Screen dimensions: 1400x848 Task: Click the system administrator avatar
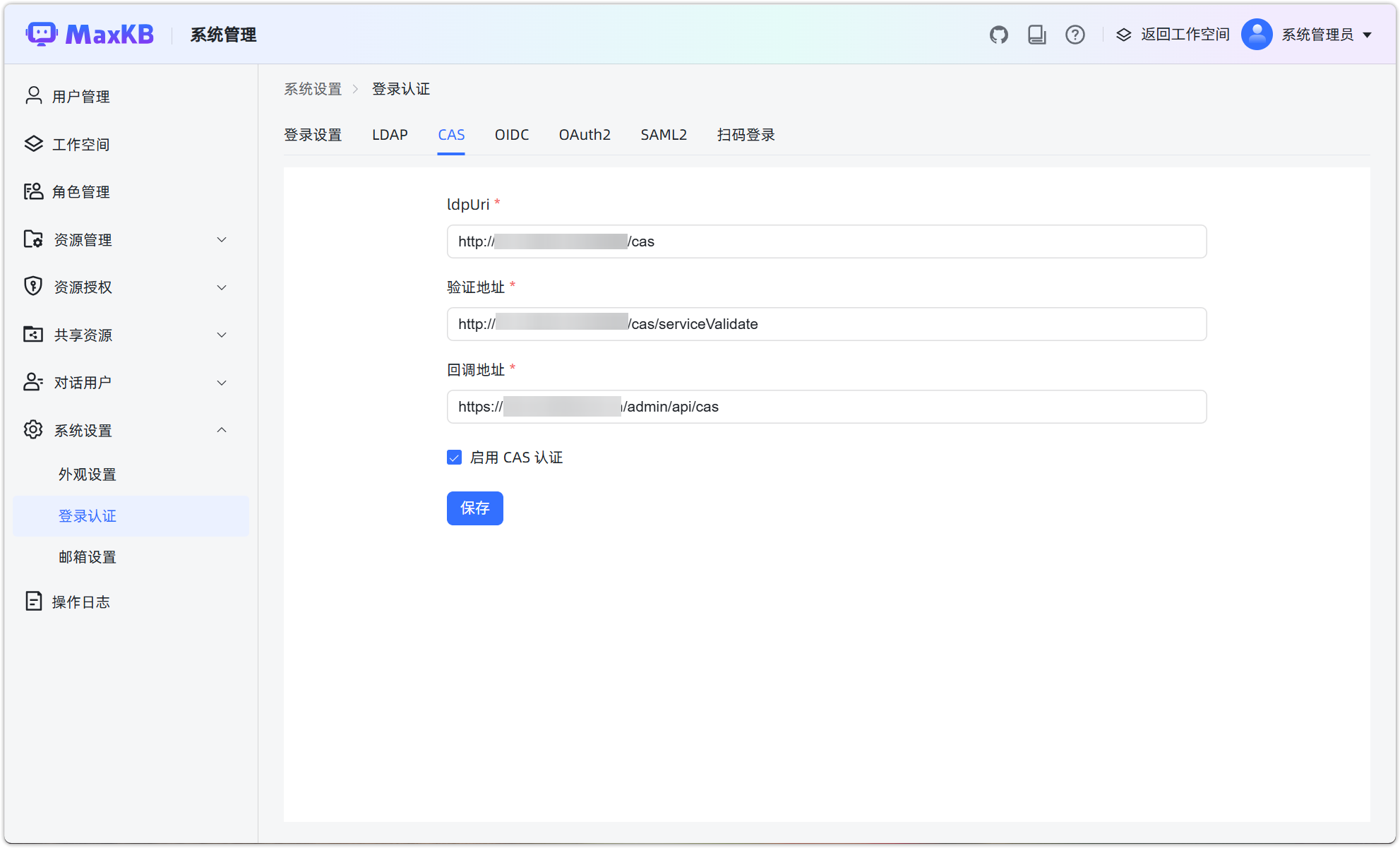[1256, 35]
